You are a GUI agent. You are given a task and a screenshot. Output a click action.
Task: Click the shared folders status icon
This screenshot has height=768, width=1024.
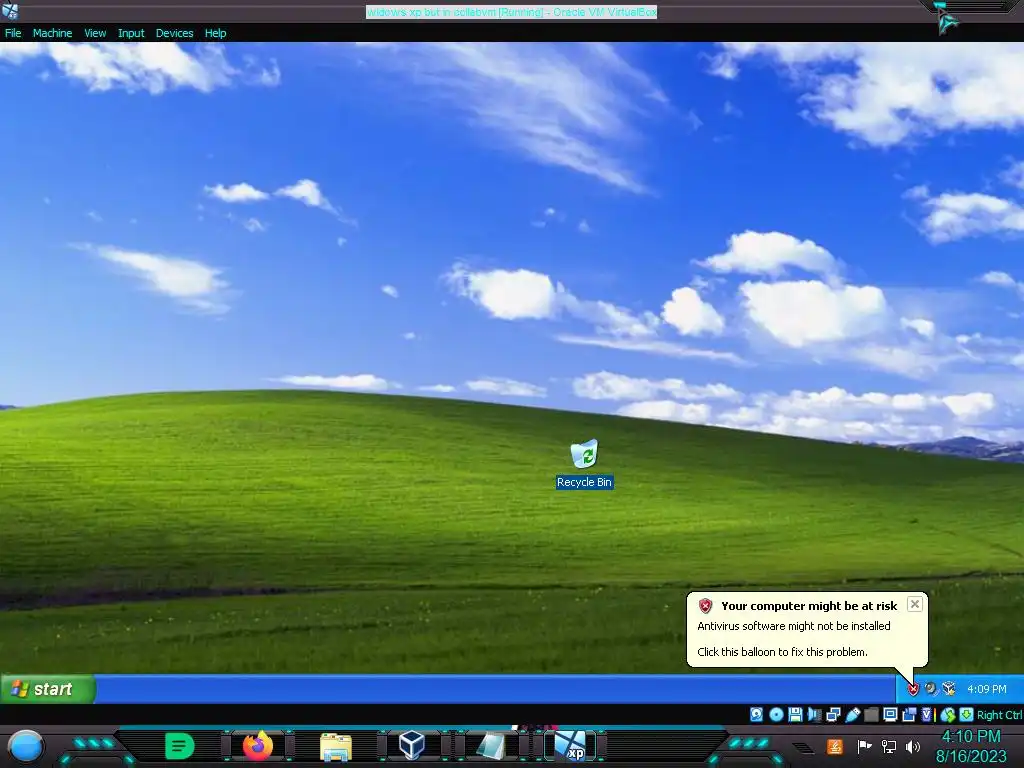tap(871, 714)
